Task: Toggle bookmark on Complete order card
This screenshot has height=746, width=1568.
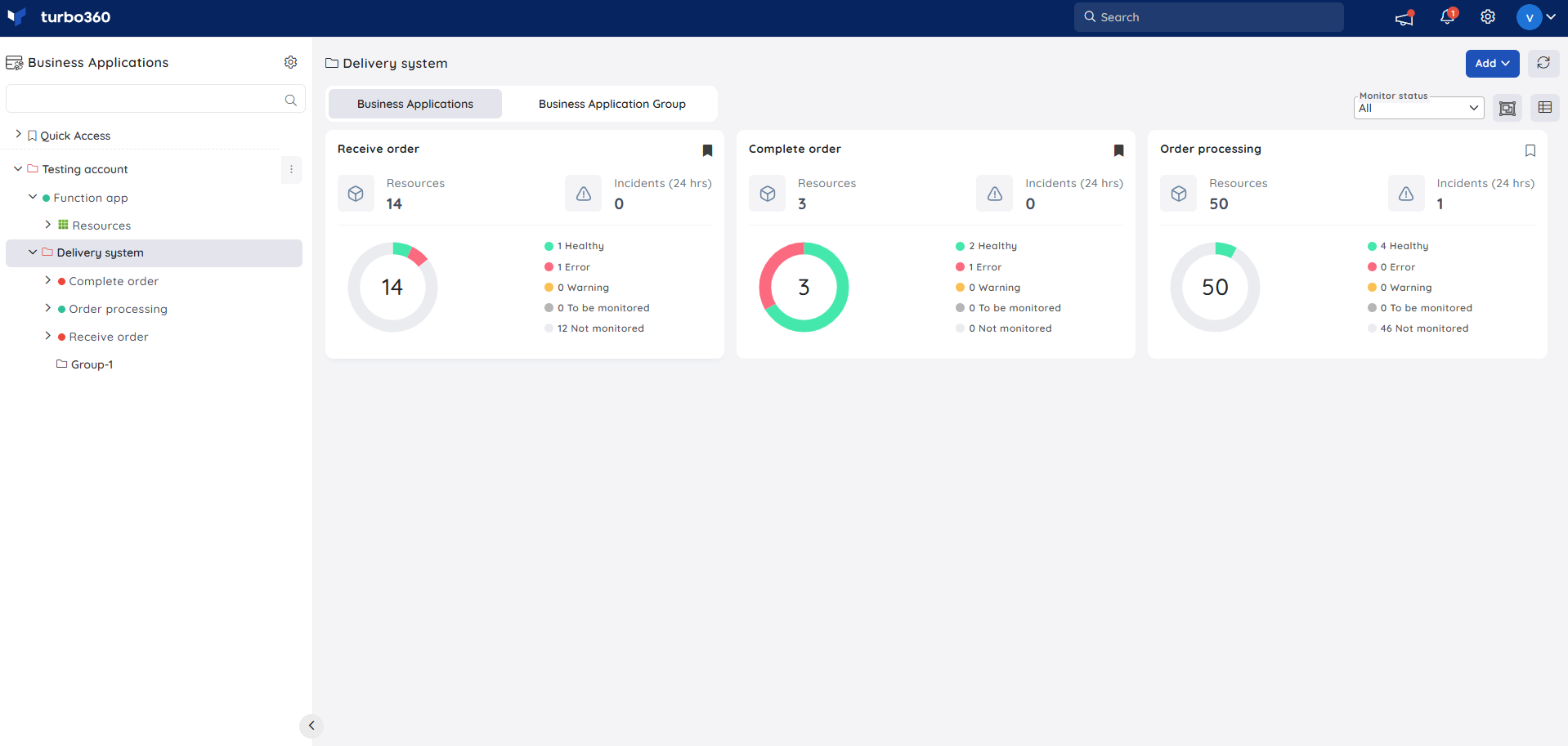Action: (1119, 150)
